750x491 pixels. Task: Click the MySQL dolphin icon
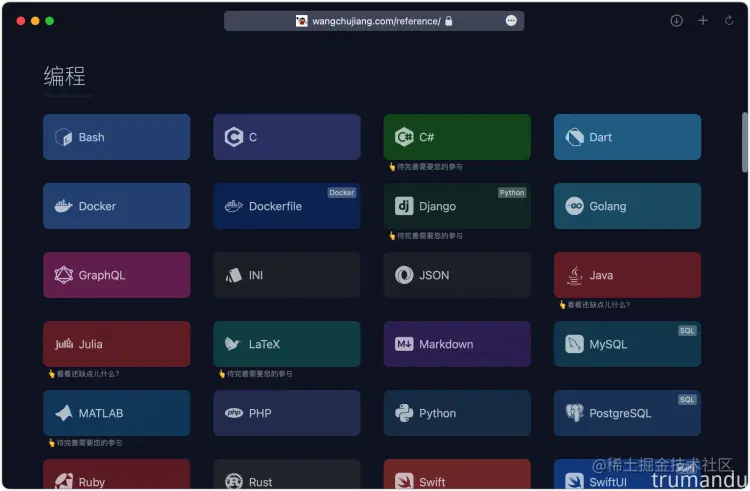(574, 344)
